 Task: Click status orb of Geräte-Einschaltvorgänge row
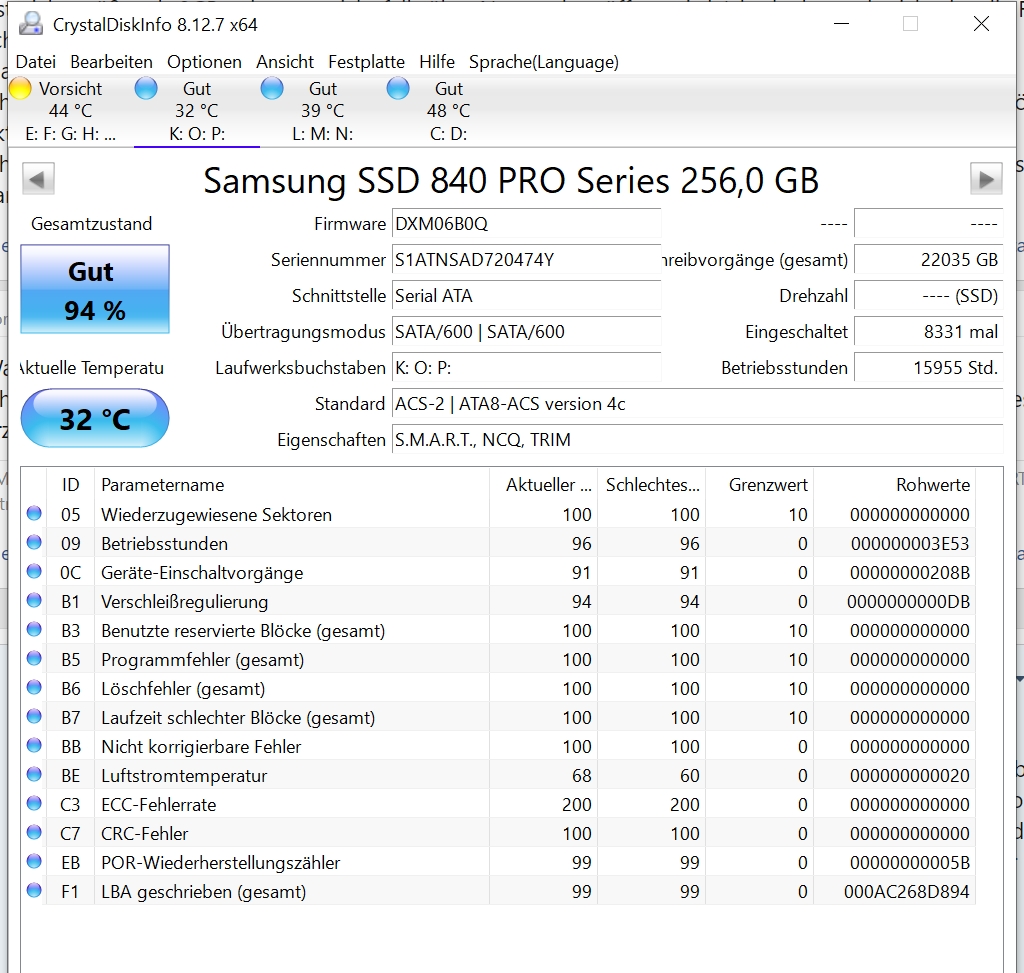34,572
